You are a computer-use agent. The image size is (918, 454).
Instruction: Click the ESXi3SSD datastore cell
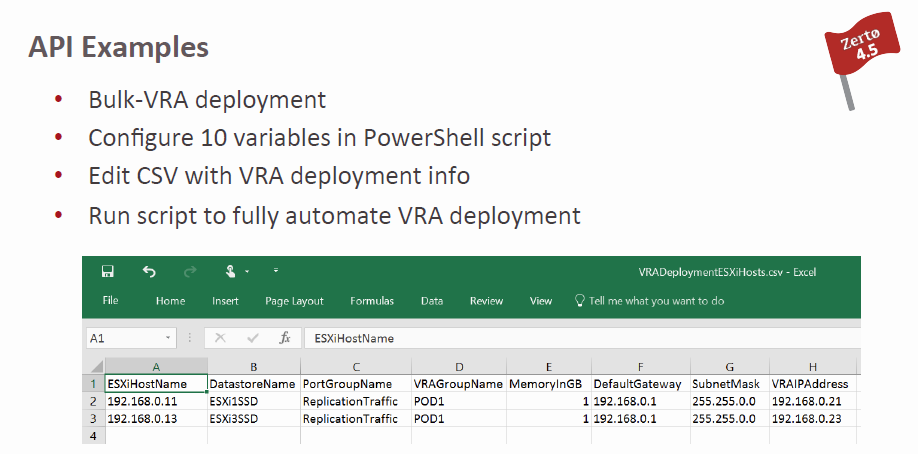(254, 419)
